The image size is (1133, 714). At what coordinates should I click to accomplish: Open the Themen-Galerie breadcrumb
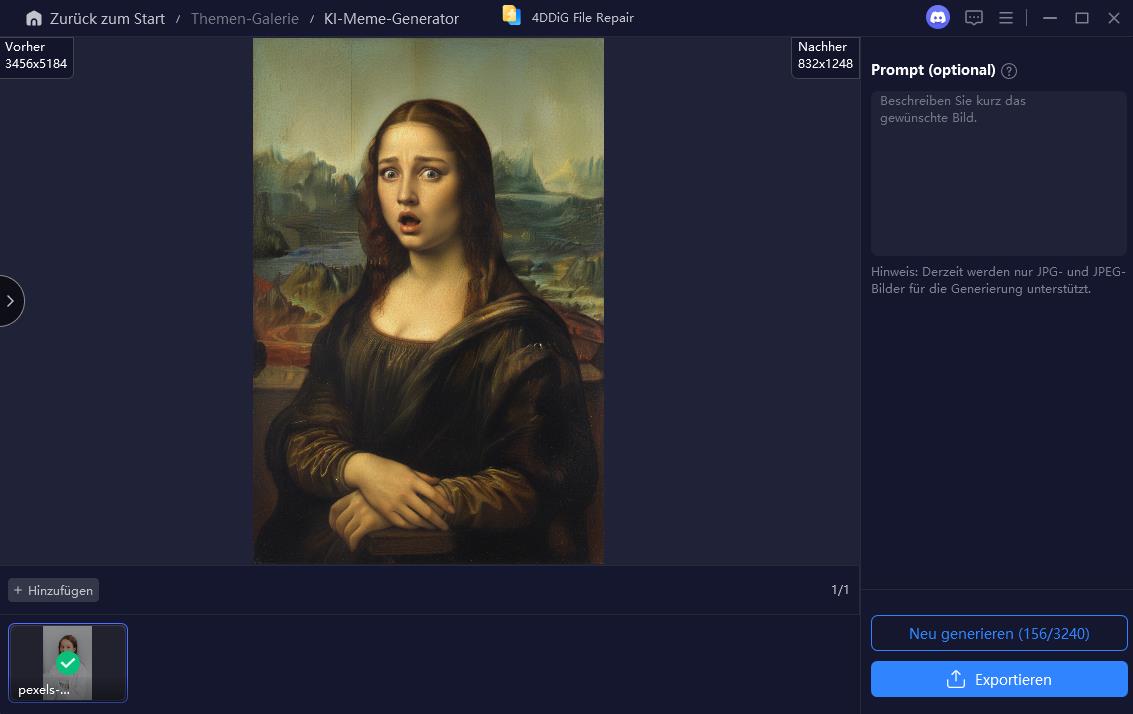tap(245, 18)
